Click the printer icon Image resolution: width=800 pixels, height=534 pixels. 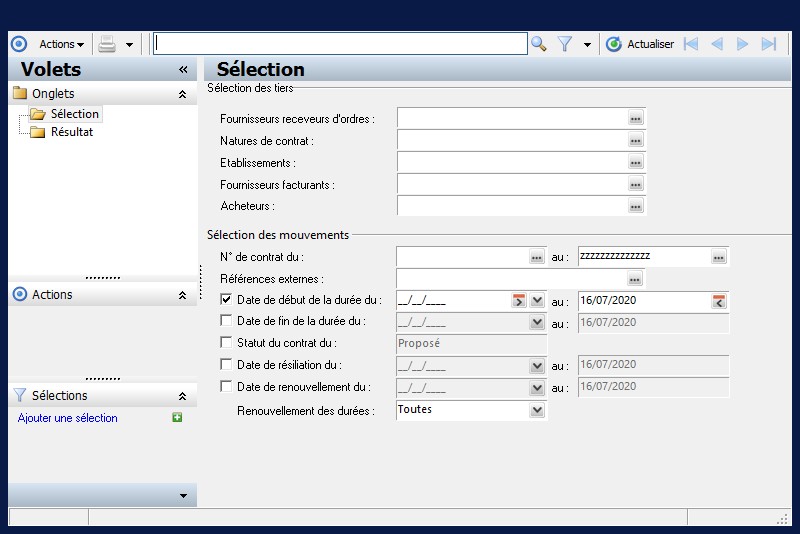(107, 44)
